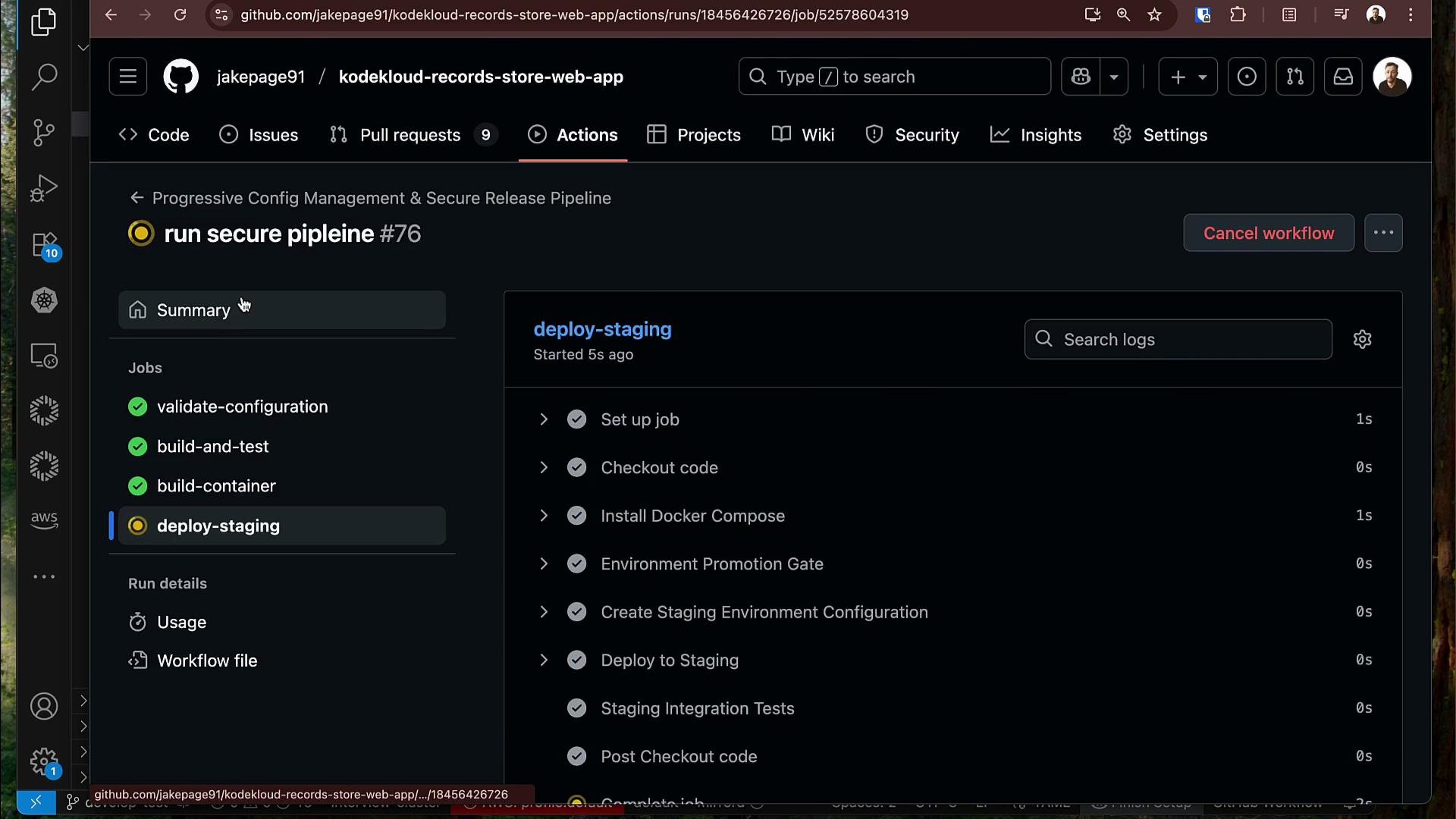Open the Issues shortcut icon in header

coord(1247,77)
